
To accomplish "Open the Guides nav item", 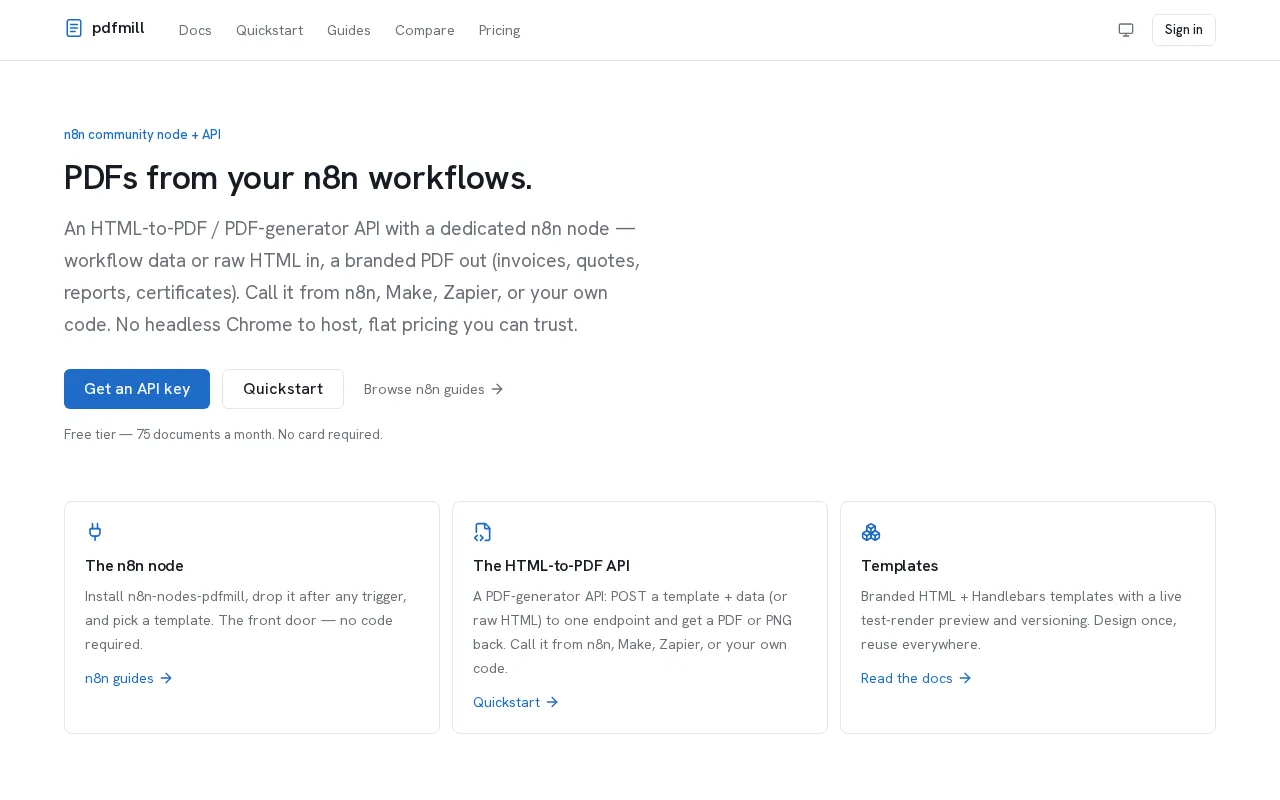I will tap(349, 30).
